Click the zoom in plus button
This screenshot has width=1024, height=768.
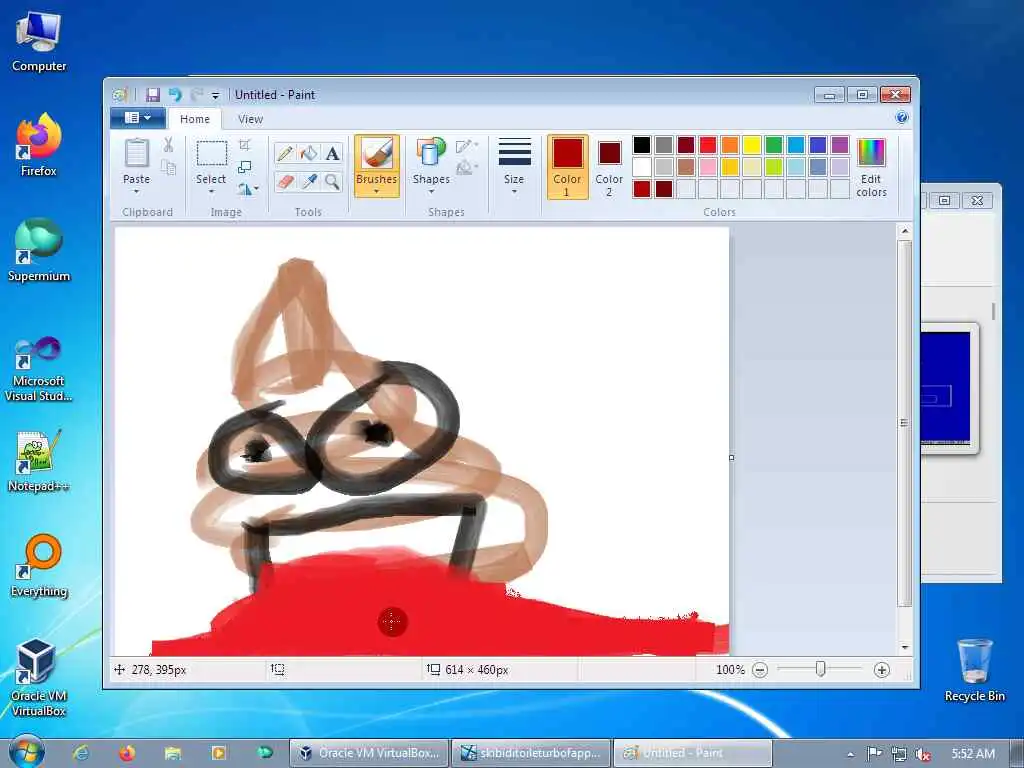click(882, 670)
